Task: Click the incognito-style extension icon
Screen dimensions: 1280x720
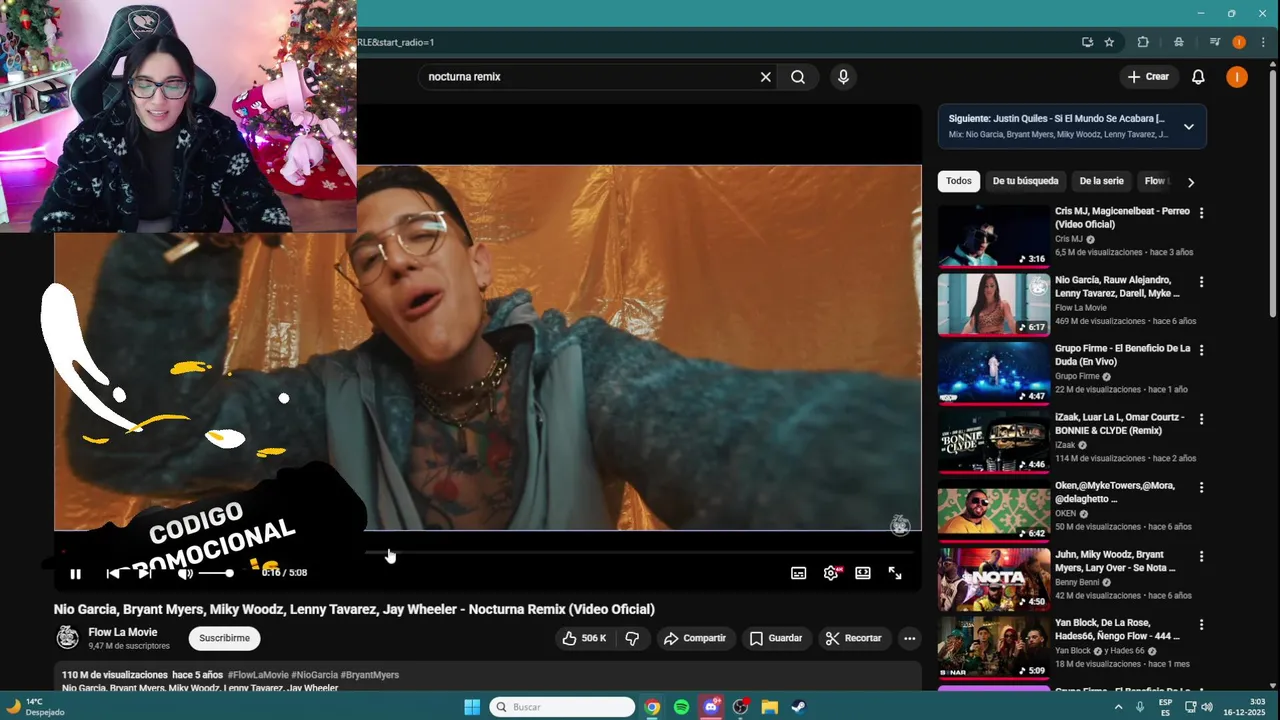Action: (1179, 42)
